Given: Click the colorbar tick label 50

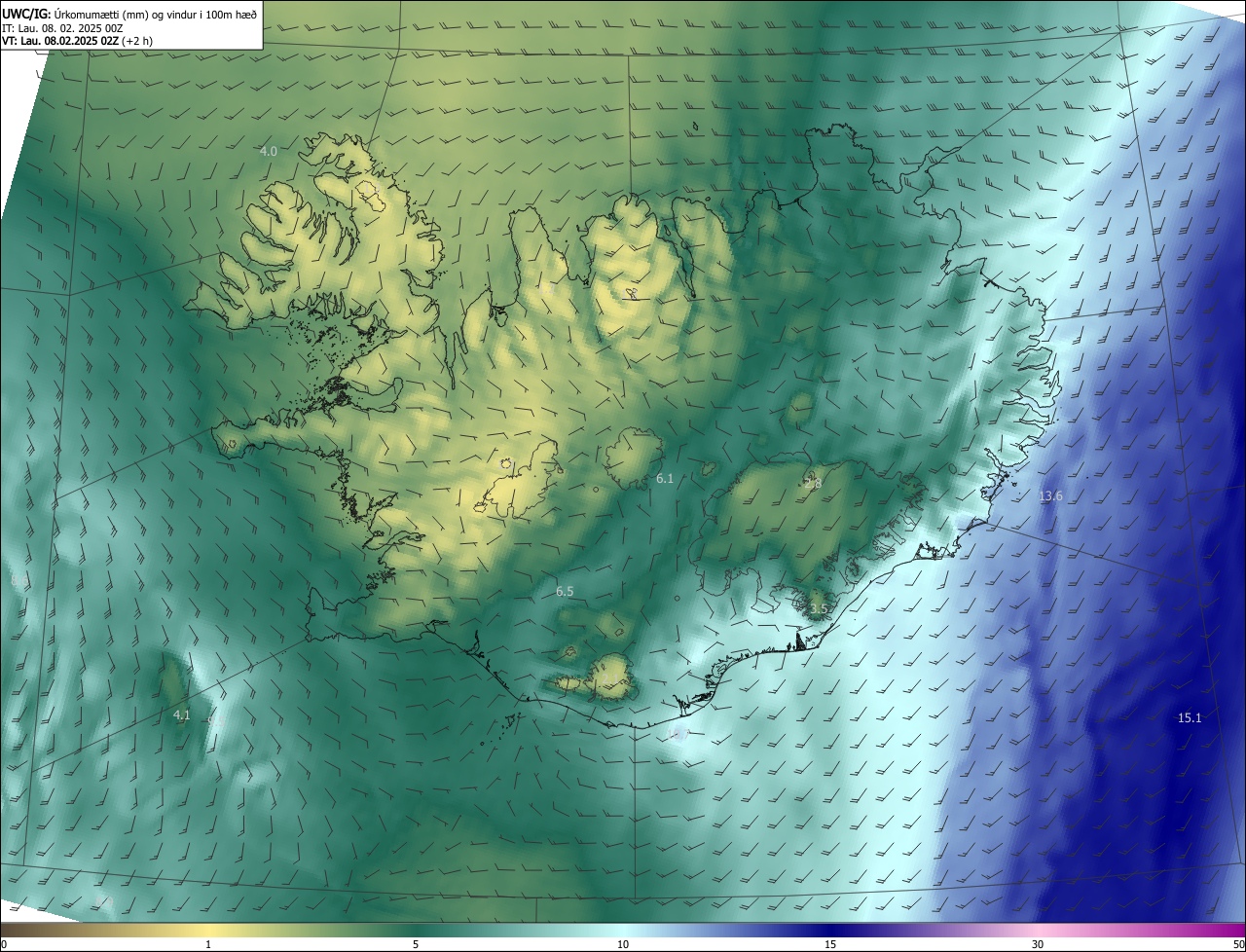Looking at the screenshot, I should click(1239, 944).
